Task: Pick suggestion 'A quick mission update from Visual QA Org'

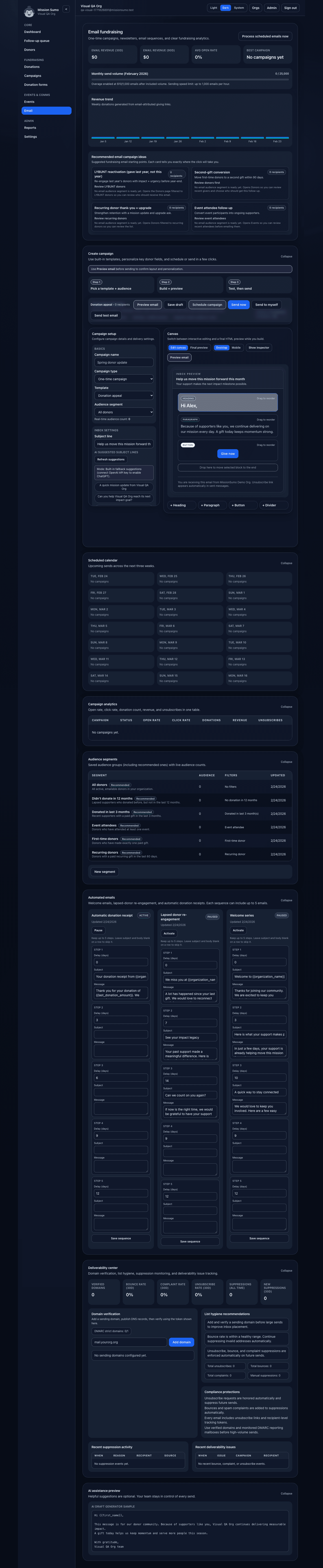Action: click(x=124, y=487)
